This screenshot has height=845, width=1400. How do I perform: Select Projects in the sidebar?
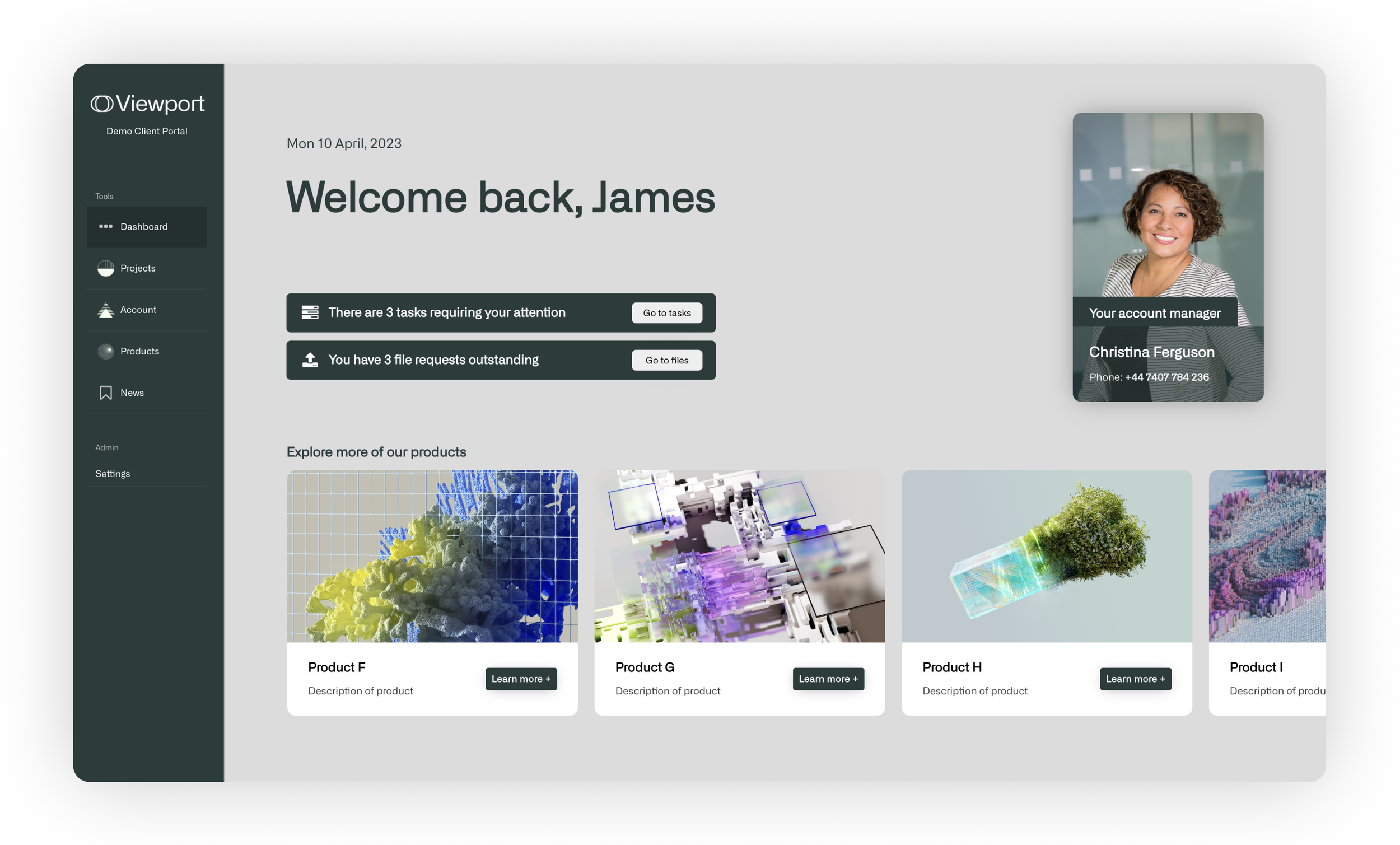pos(138,268)
